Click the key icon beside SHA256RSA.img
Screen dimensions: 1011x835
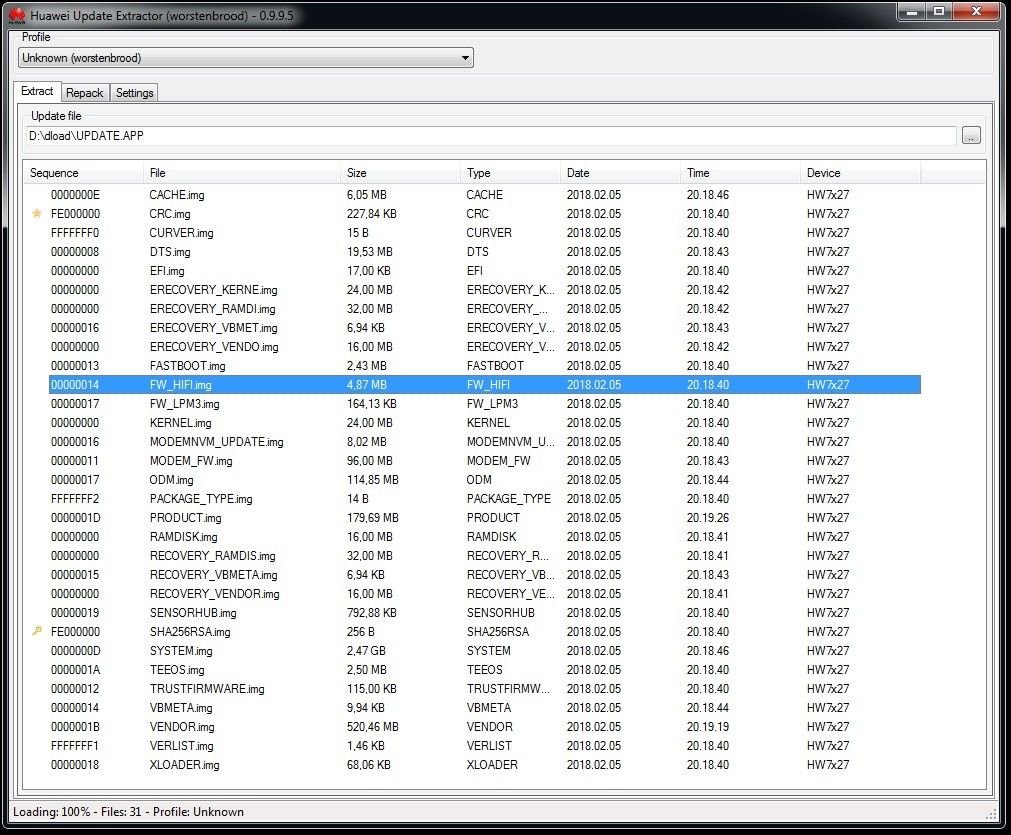coord(37,631)
